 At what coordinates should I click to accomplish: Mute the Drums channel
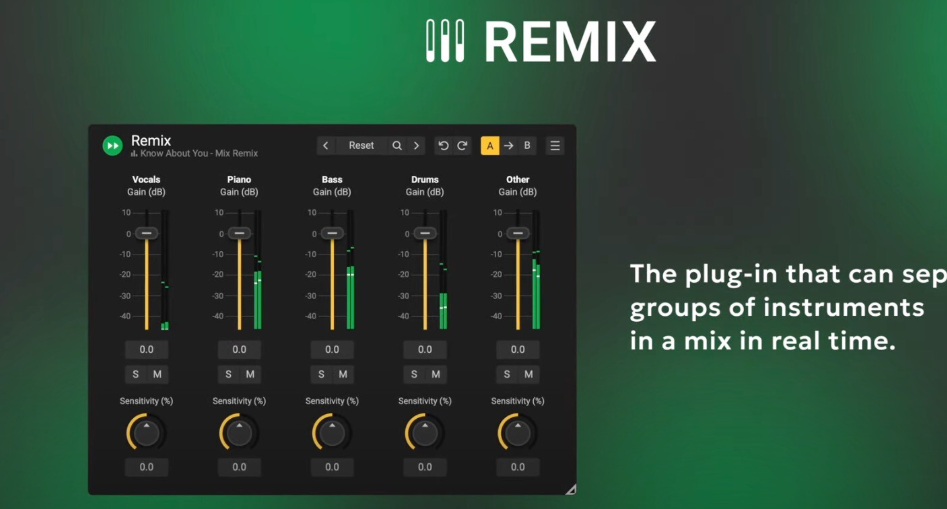[435, 374]
